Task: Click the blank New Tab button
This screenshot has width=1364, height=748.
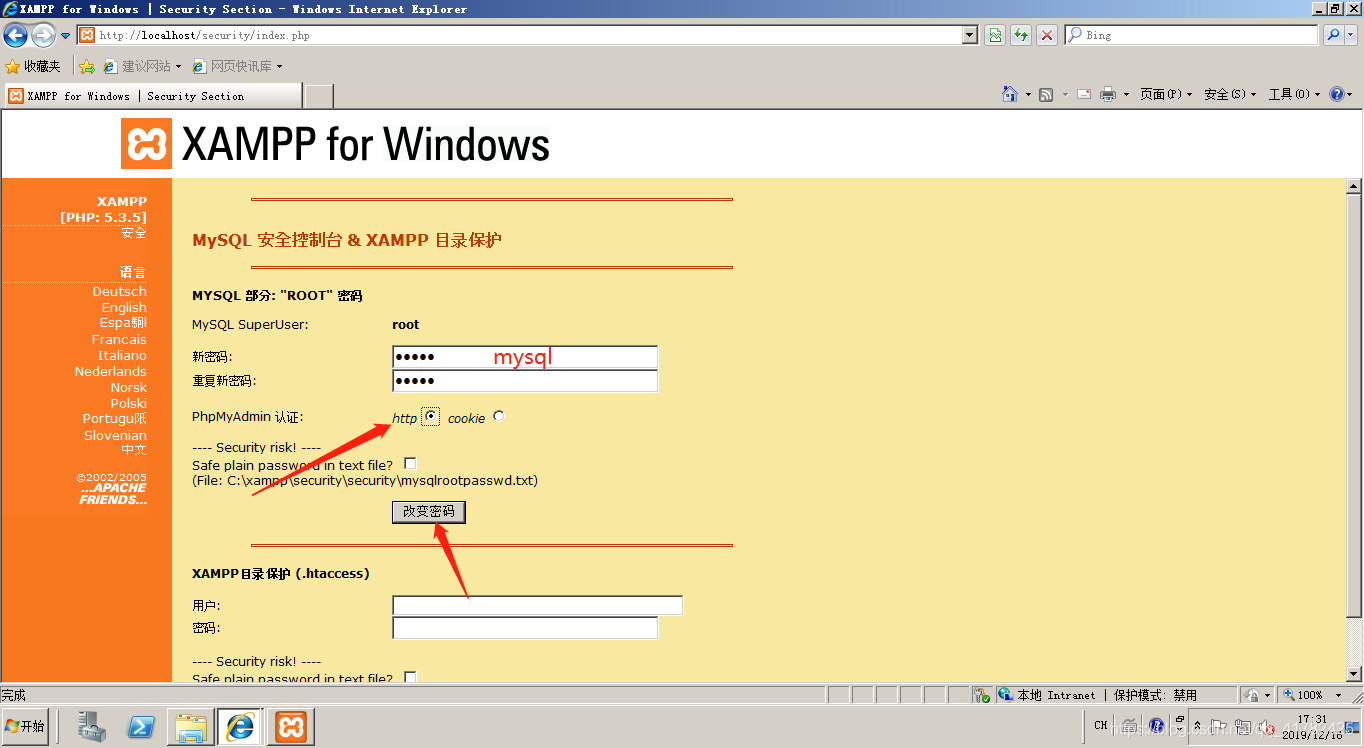Action: click(x=318, y=96)
